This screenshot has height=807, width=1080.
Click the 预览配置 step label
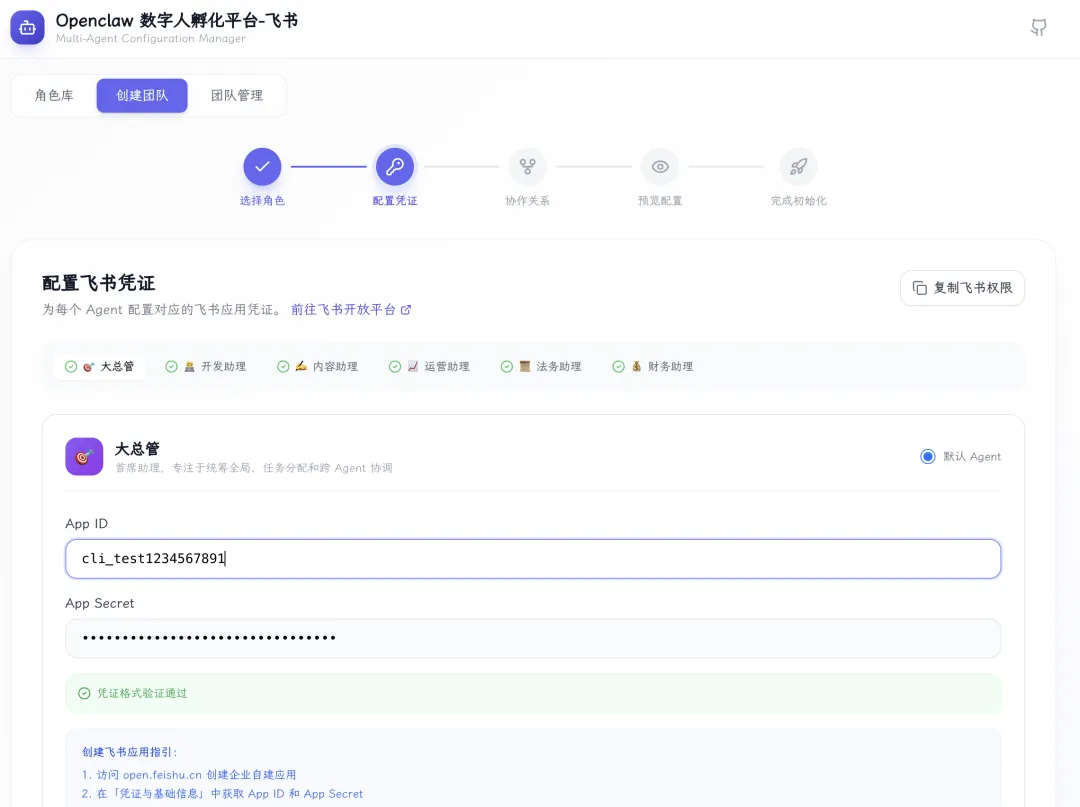click(660, 200)
